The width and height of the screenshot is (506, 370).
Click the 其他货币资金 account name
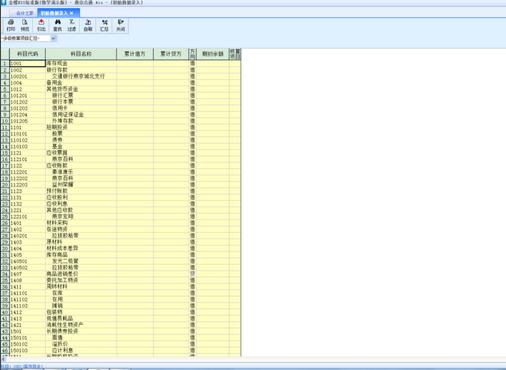[81, 89]
